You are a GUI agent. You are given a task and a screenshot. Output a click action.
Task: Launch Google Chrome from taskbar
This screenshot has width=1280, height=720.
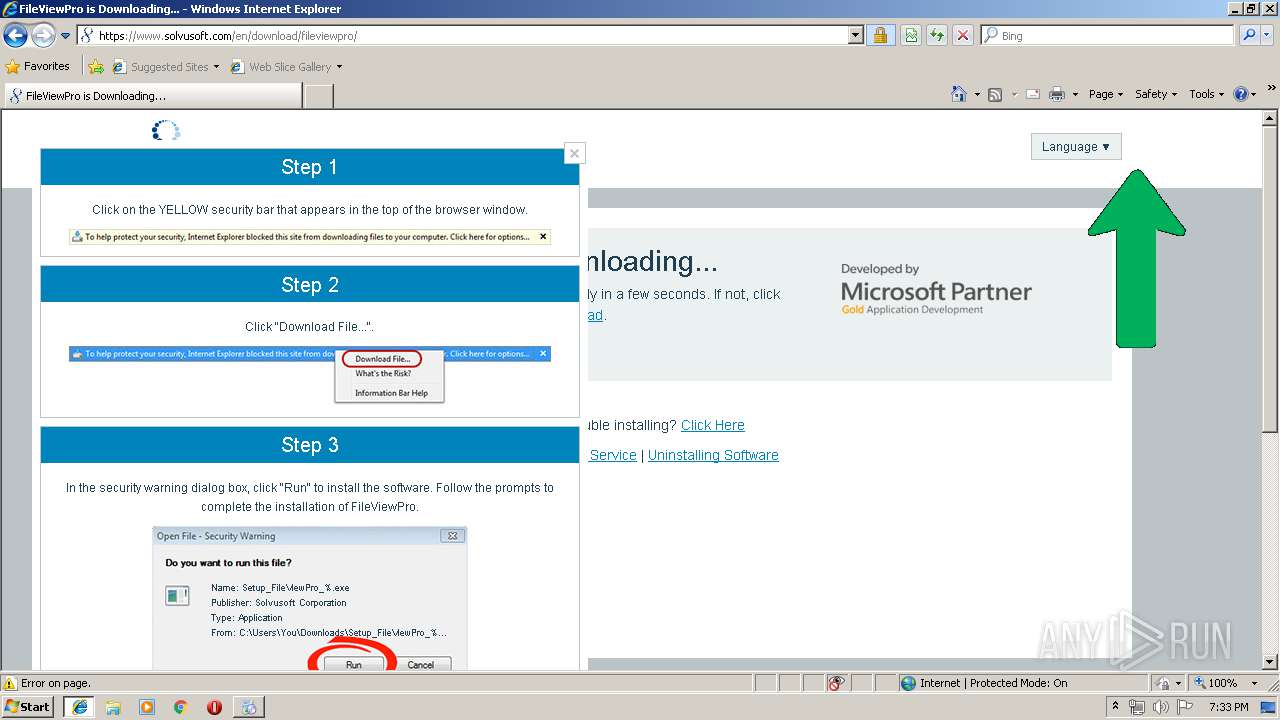coord(180,707)
